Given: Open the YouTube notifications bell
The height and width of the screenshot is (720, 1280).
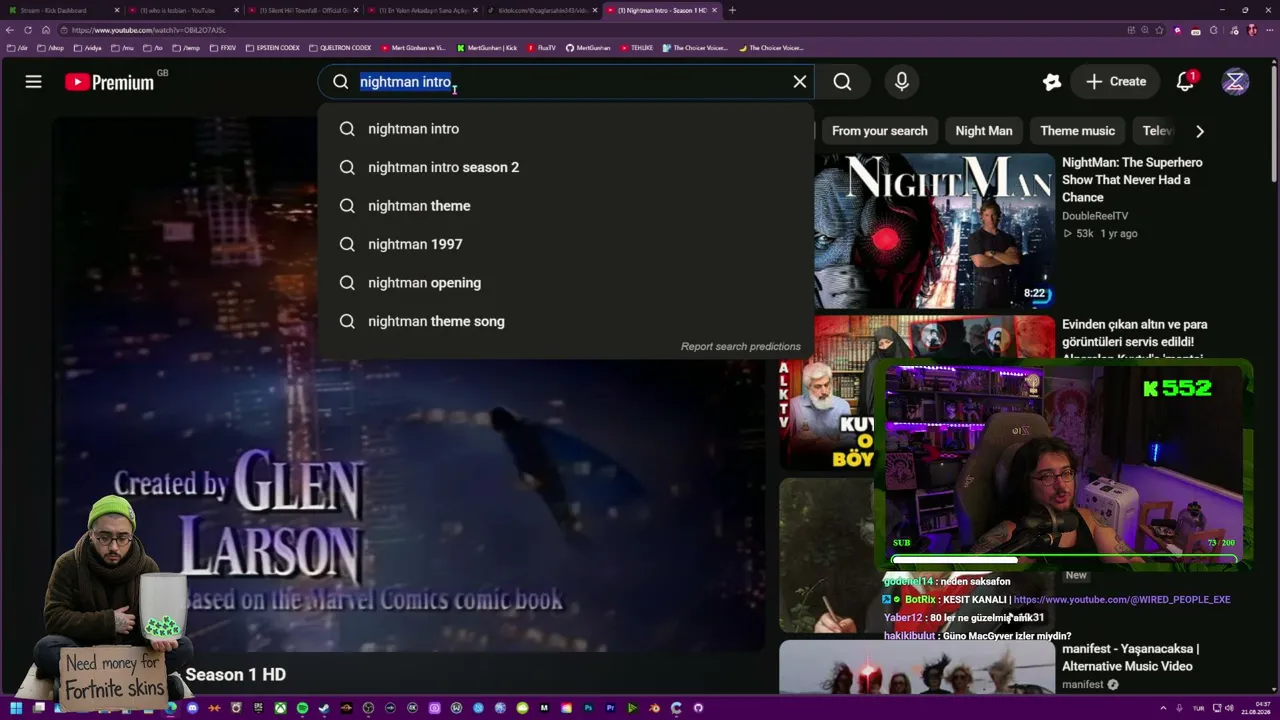Looking at the screenshot, I should point(1185,82).
